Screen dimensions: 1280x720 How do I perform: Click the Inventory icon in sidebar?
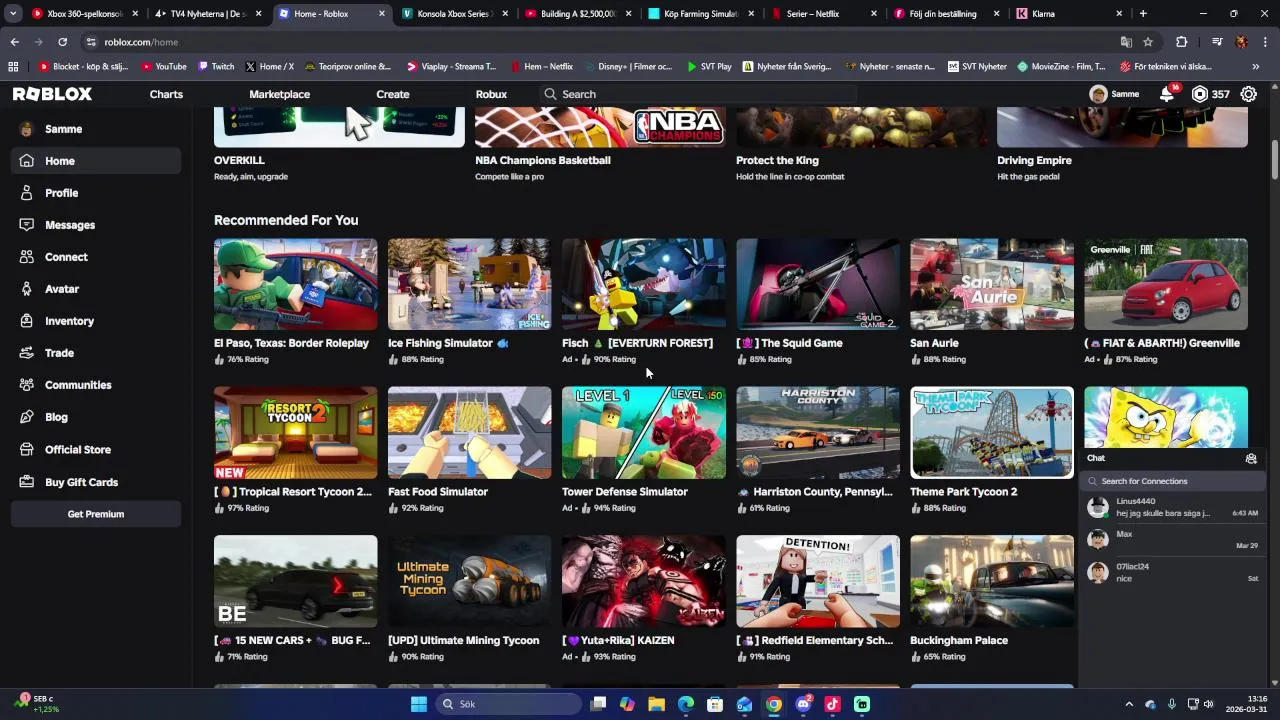click(26, 321)
